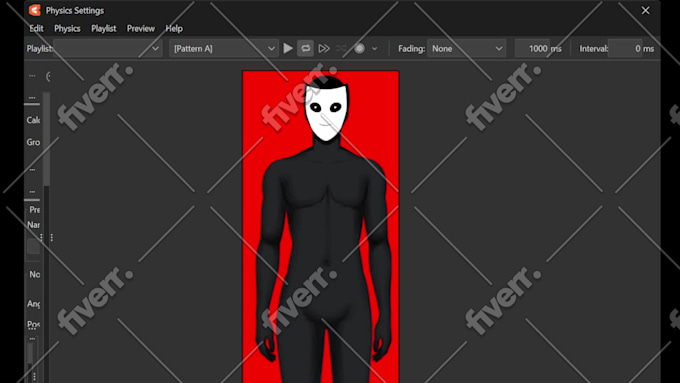
Task: Close the Physics Settings window
Action: coord(645,10)
